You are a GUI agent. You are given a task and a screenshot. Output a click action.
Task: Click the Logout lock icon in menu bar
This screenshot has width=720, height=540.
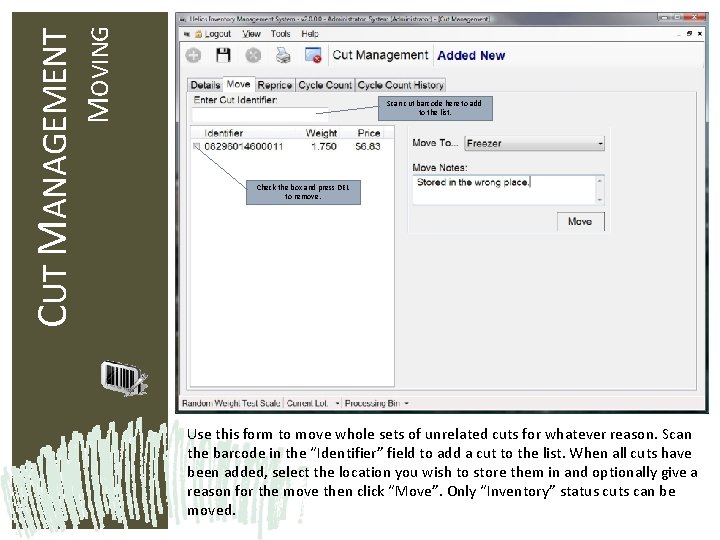(198, 34)
